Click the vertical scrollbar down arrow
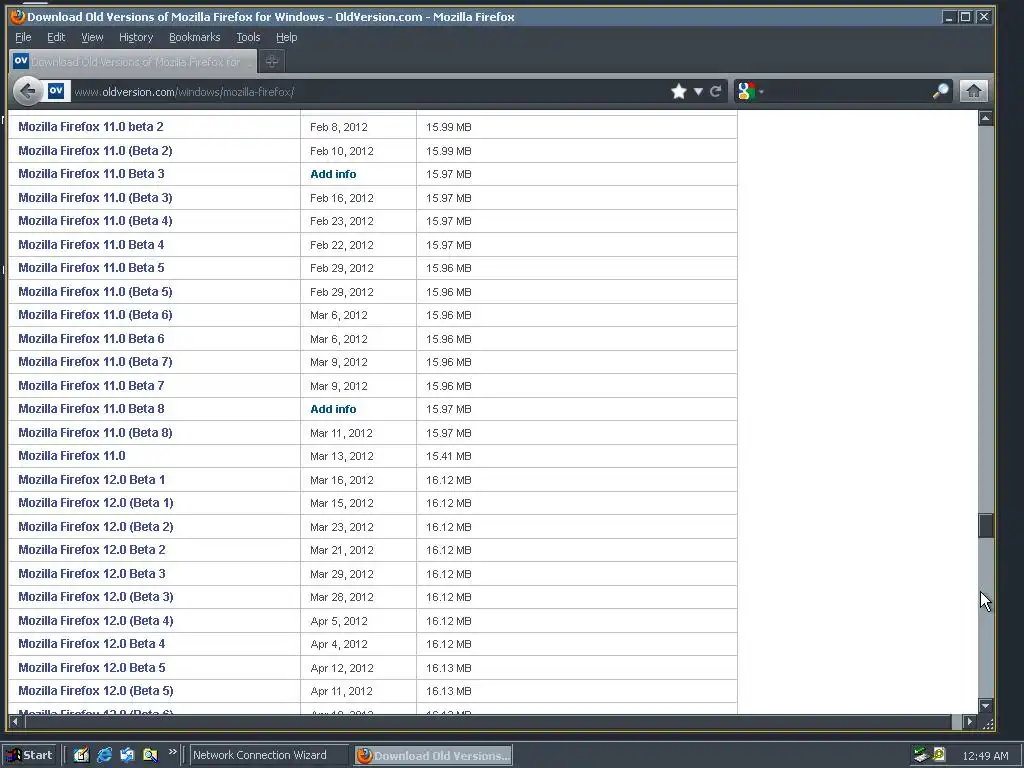This screenshot has height=768, width=1024. point(986,706)
